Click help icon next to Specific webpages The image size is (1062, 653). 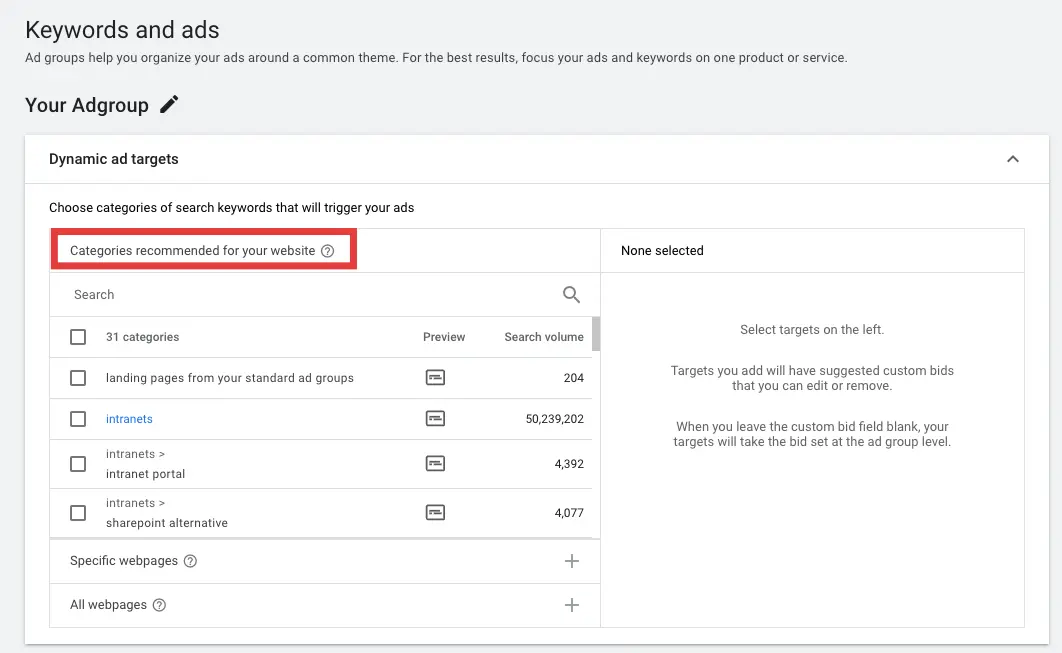click(190, 561)
